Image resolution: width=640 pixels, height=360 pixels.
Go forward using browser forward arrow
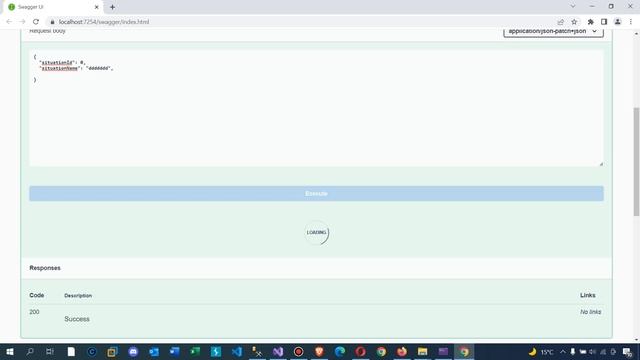22,22
